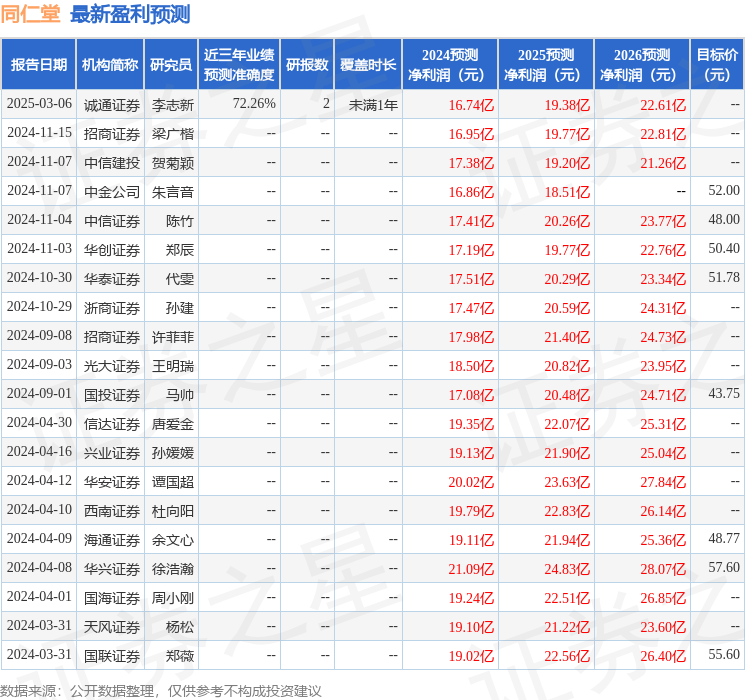This screenshot has height=700, width=745.
Task: Click analyst 贺菊颖
Action: click(172, 163)
